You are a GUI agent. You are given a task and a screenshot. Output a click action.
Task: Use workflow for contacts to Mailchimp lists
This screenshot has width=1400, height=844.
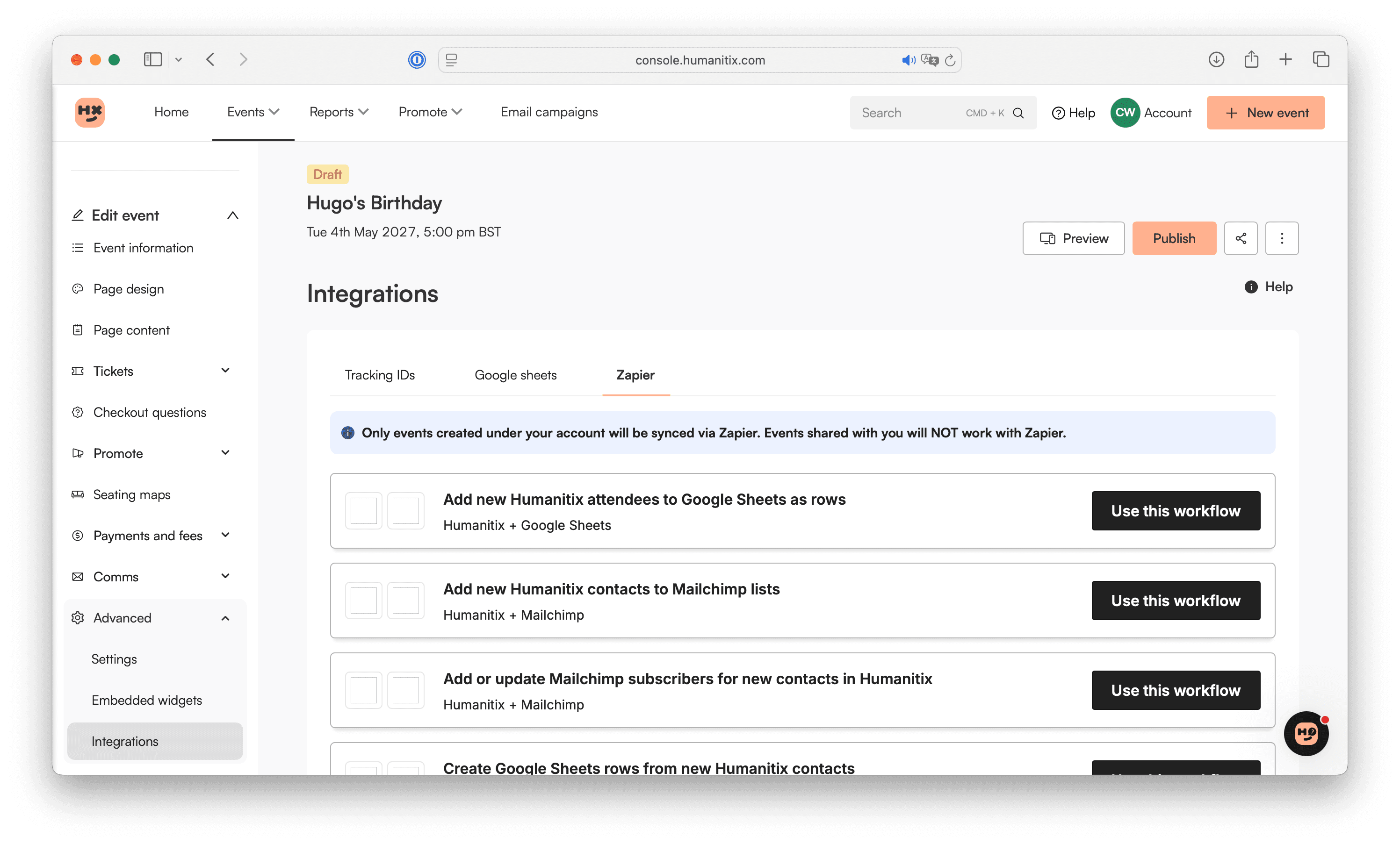[x=1176, y=601]
